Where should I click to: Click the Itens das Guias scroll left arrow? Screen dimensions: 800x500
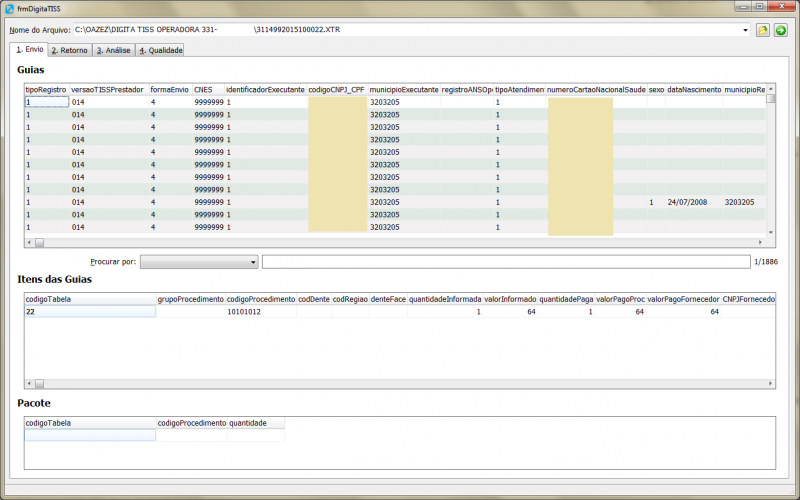[x=29, y=383]
